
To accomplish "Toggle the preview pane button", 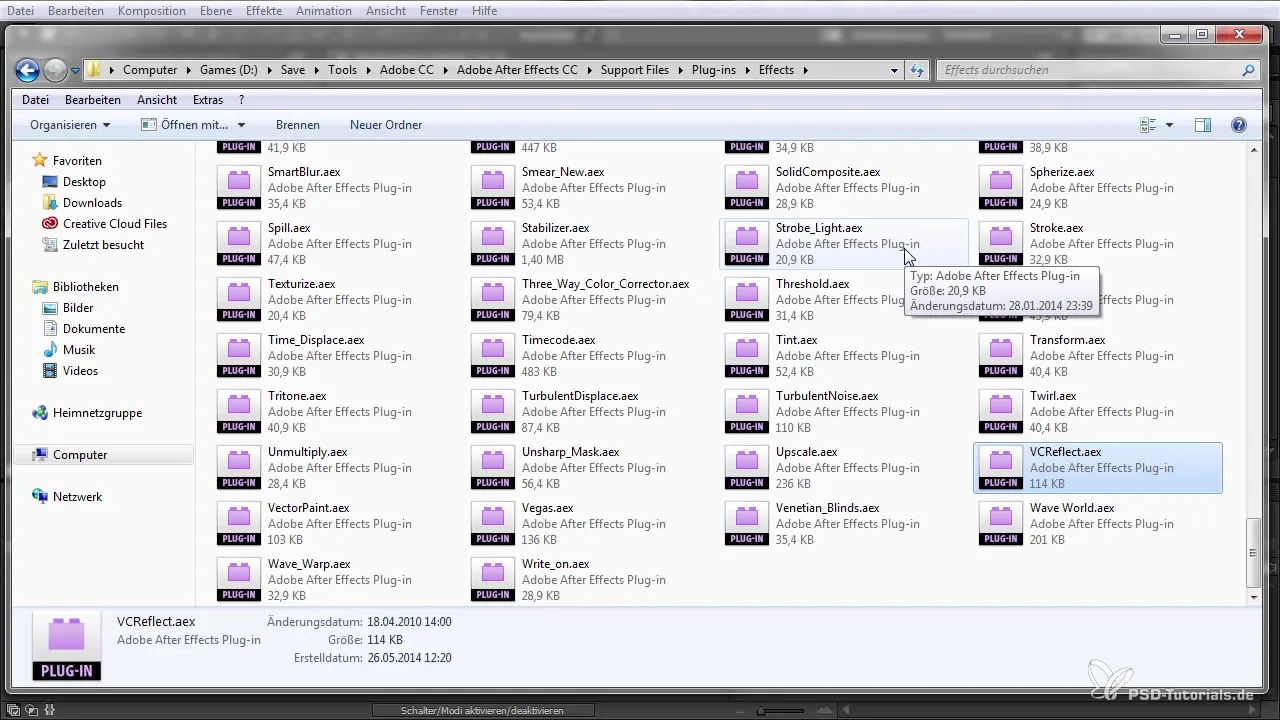I will [x=1203, y=125].
